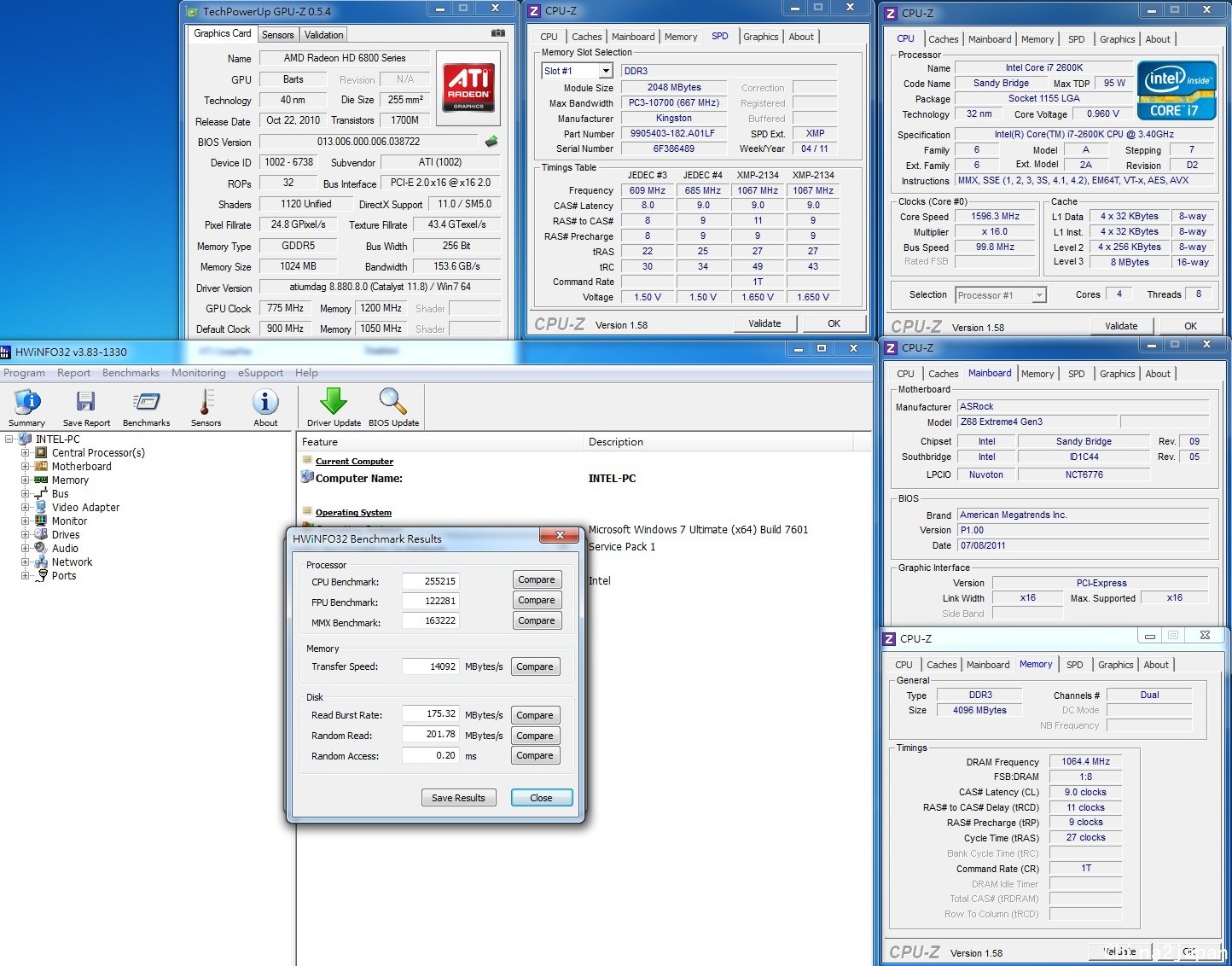Image resolution: width=1232 pixels, height=966 pixels.
Task: Click the BIOS Update magnifier icon
Action: [x=393, y=401]
